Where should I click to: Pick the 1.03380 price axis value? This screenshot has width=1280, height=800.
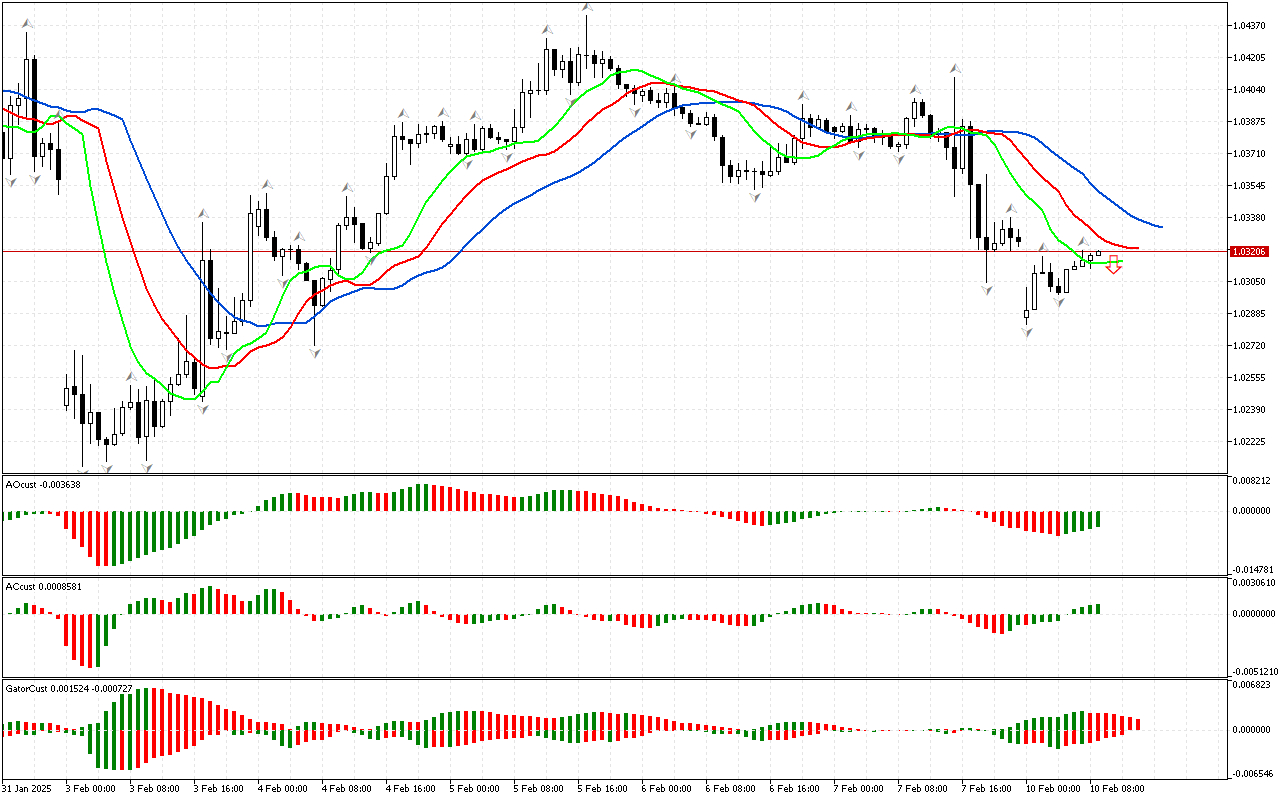(1251, 217)
